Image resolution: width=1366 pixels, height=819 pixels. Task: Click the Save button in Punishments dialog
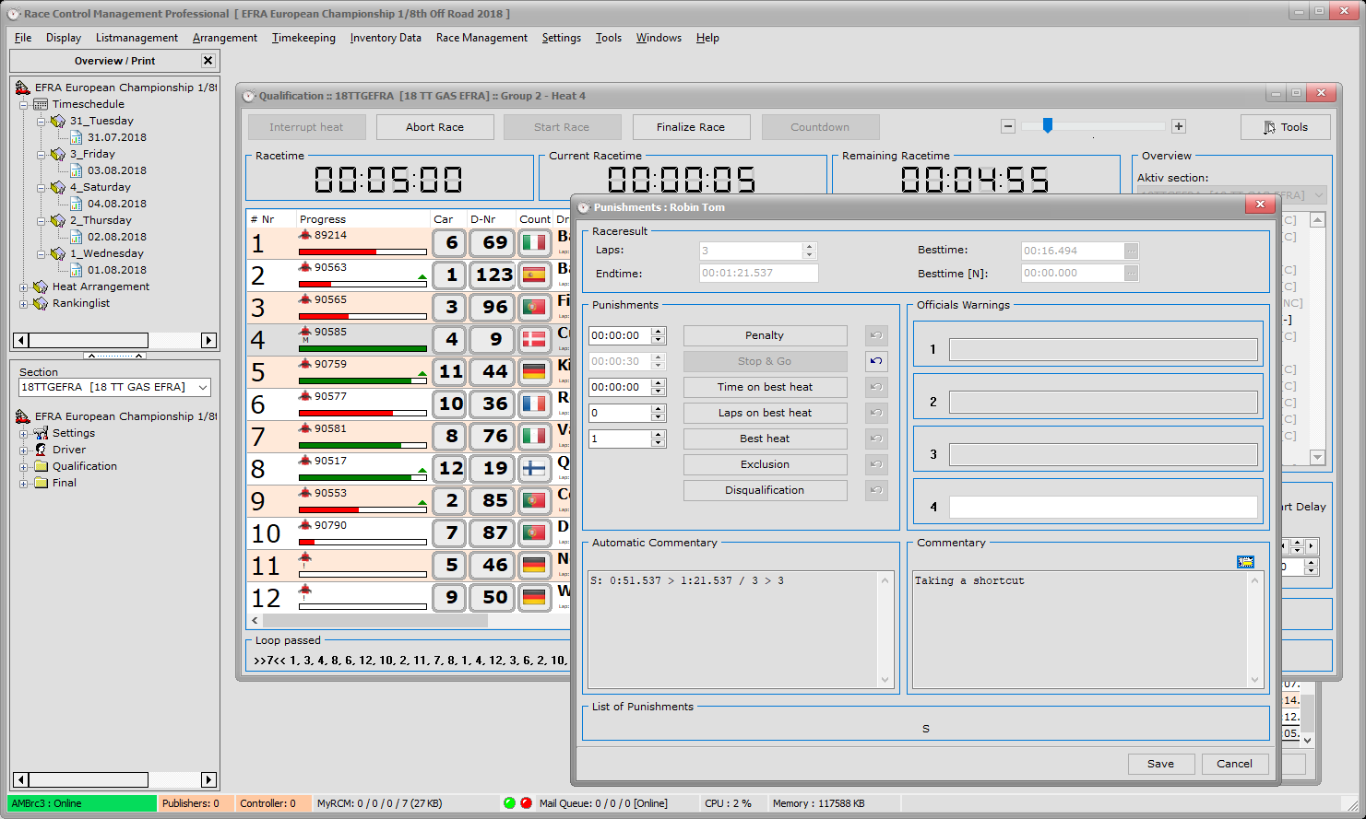point(1161,764)
